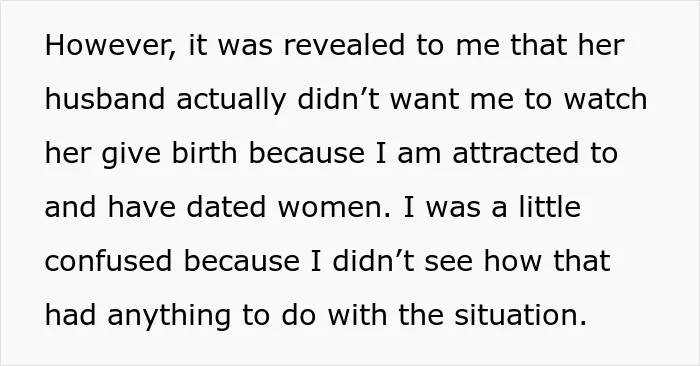700x366 pixels.
Task: Select the word "attracted"
Action: (x=516, y=153)
